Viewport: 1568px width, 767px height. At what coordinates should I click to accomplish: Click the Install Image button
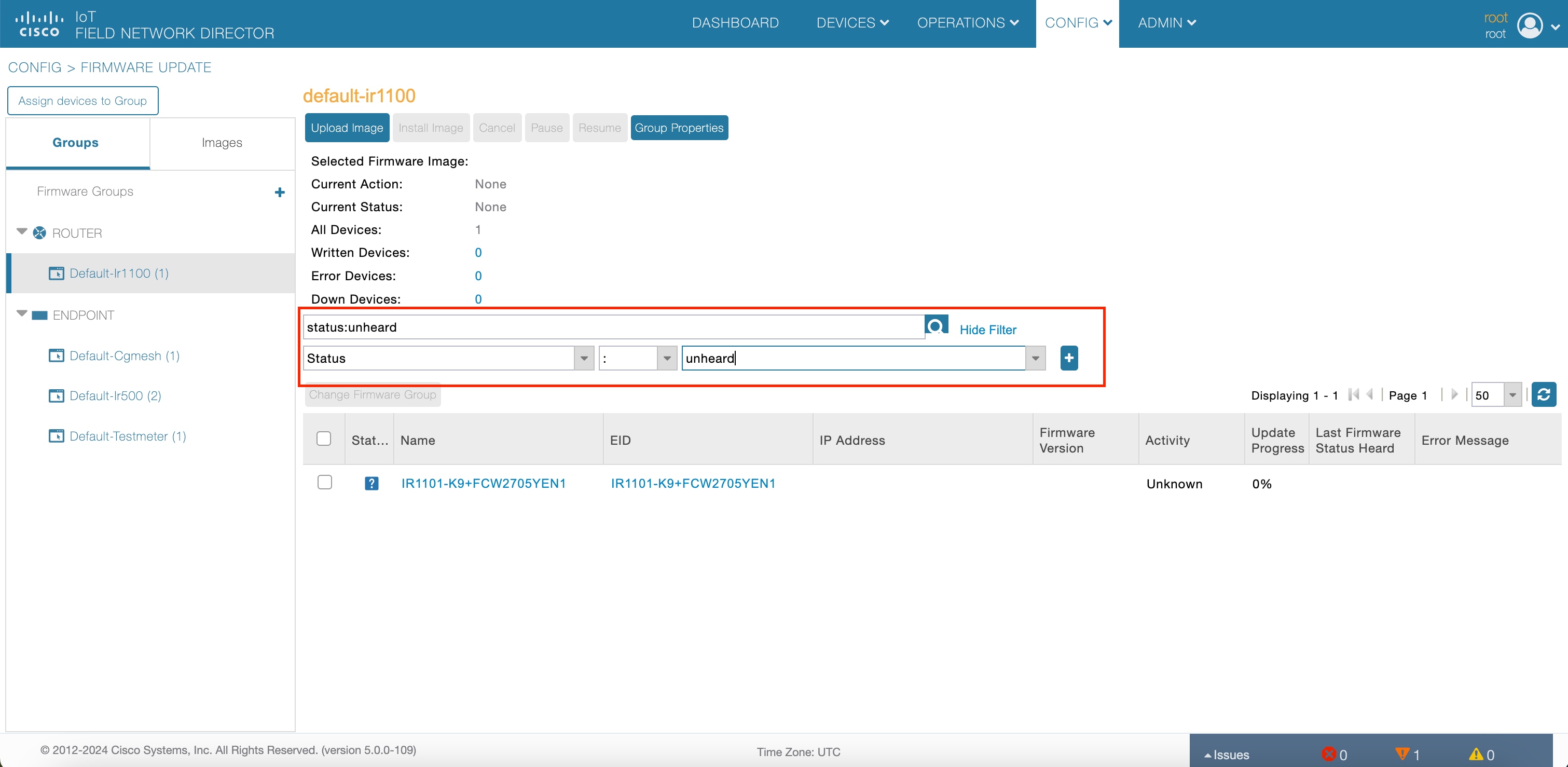tap(431, 128)
